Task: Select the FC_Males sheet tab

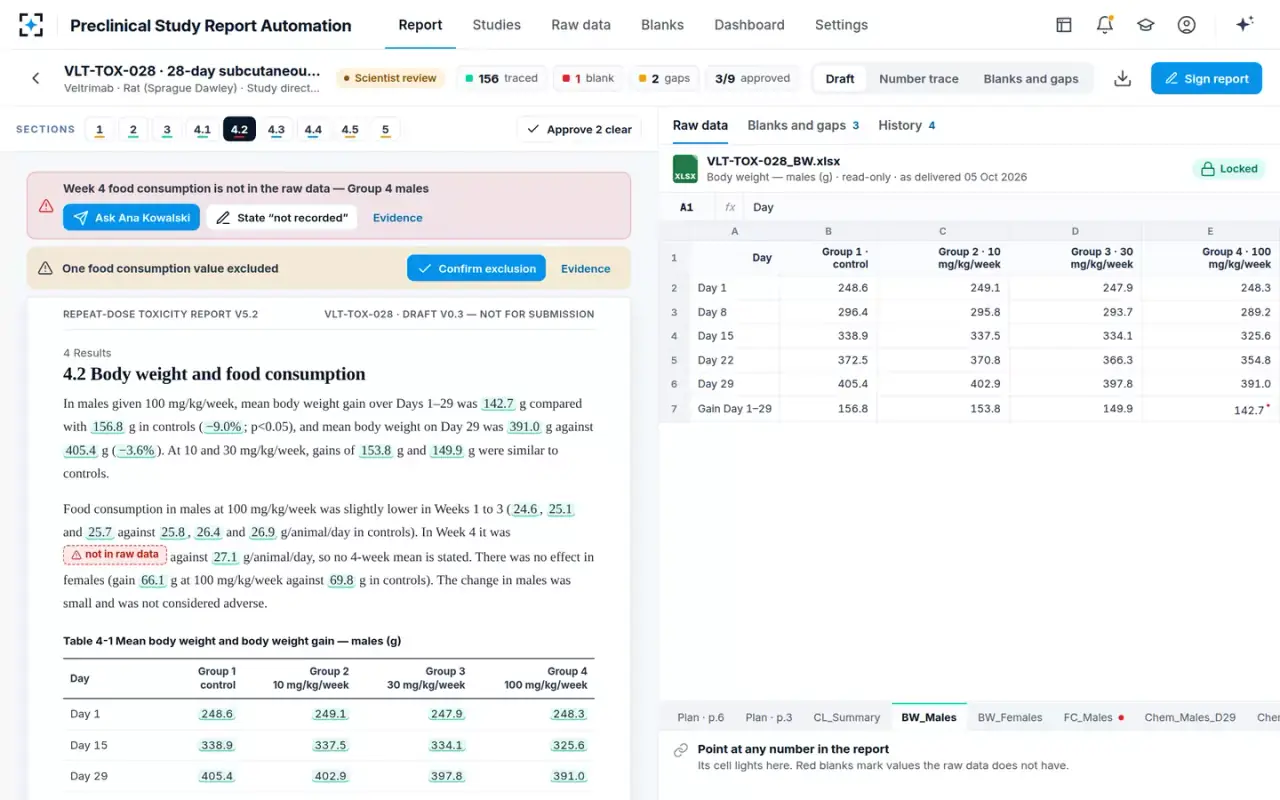Action: tap(1094, 717)
